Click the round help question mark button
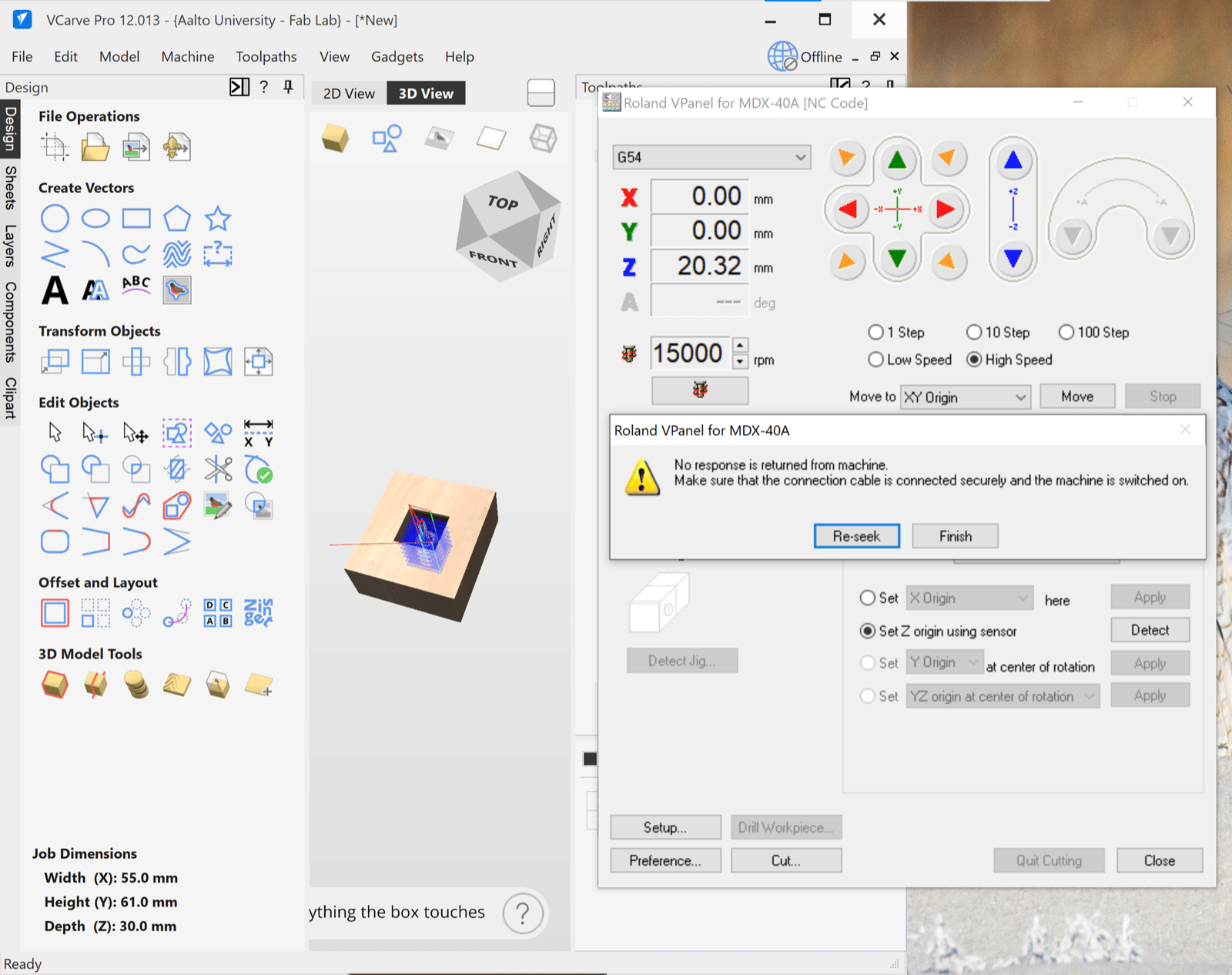The height and width of the screenshot is (975, 1232). tap(523, 913)
